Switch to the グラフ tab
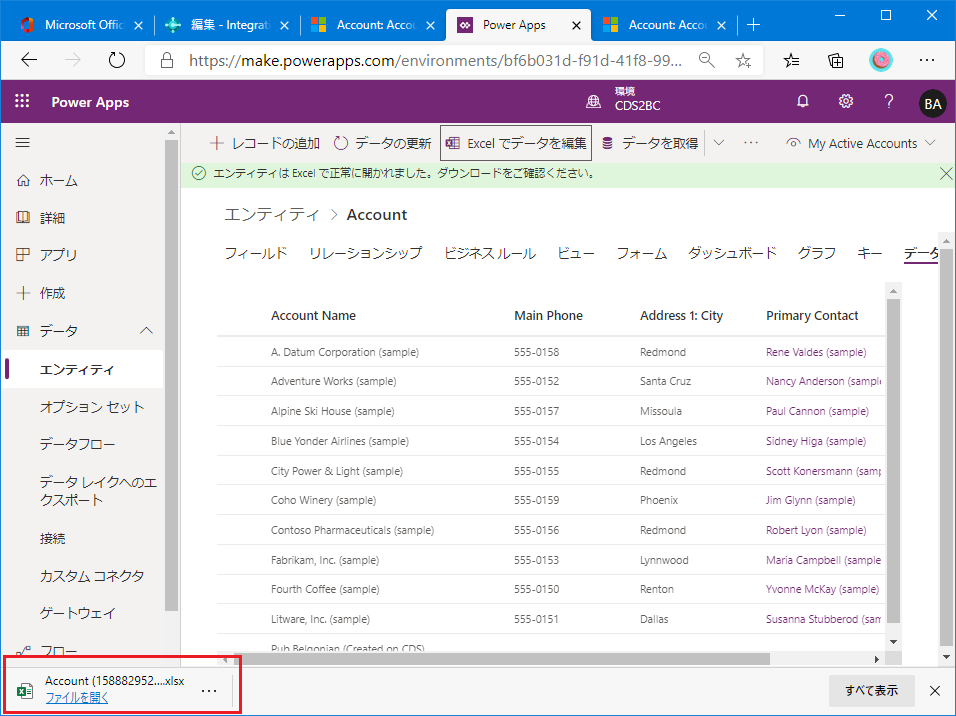Screen dimensions: 956x716 [816, 253]
